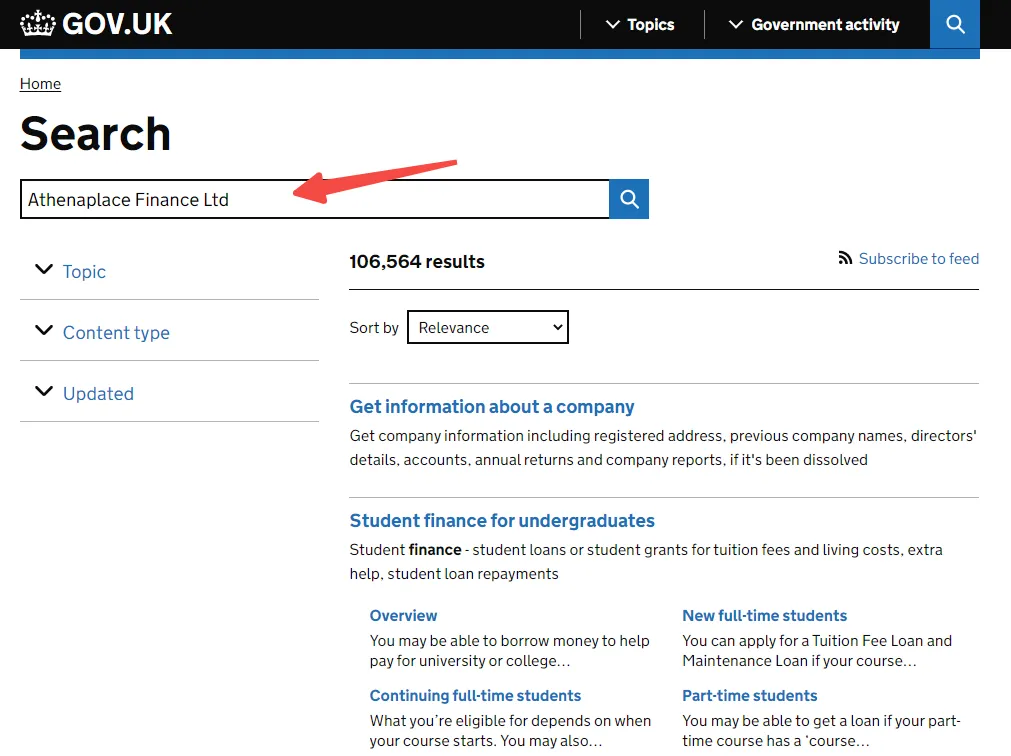Viewport: 1011px width, 756px height.
Task: Open Get information about a company
Action: coord(492,407)
